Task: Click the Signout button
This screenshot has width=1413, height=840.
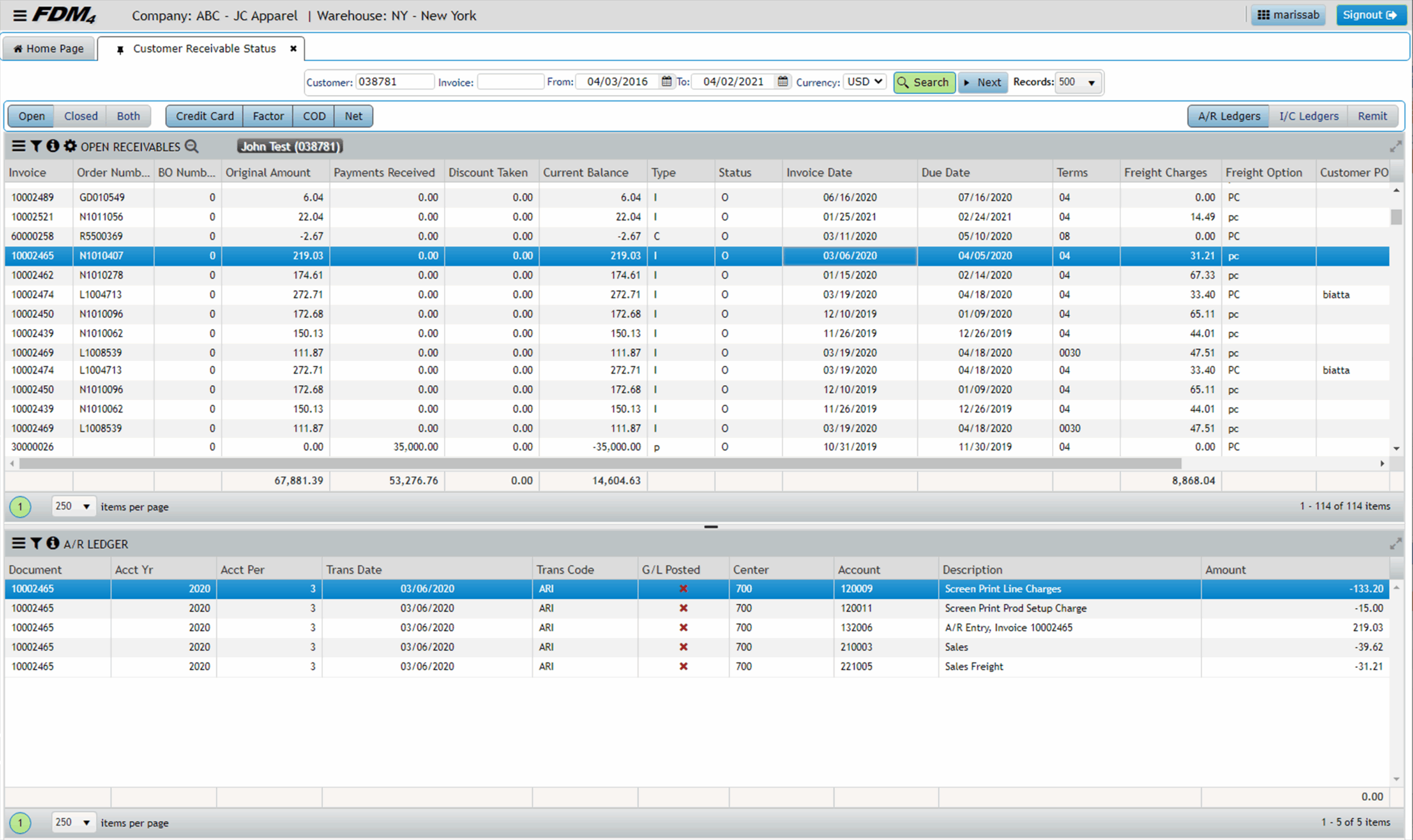Action: pos(1370,15)
